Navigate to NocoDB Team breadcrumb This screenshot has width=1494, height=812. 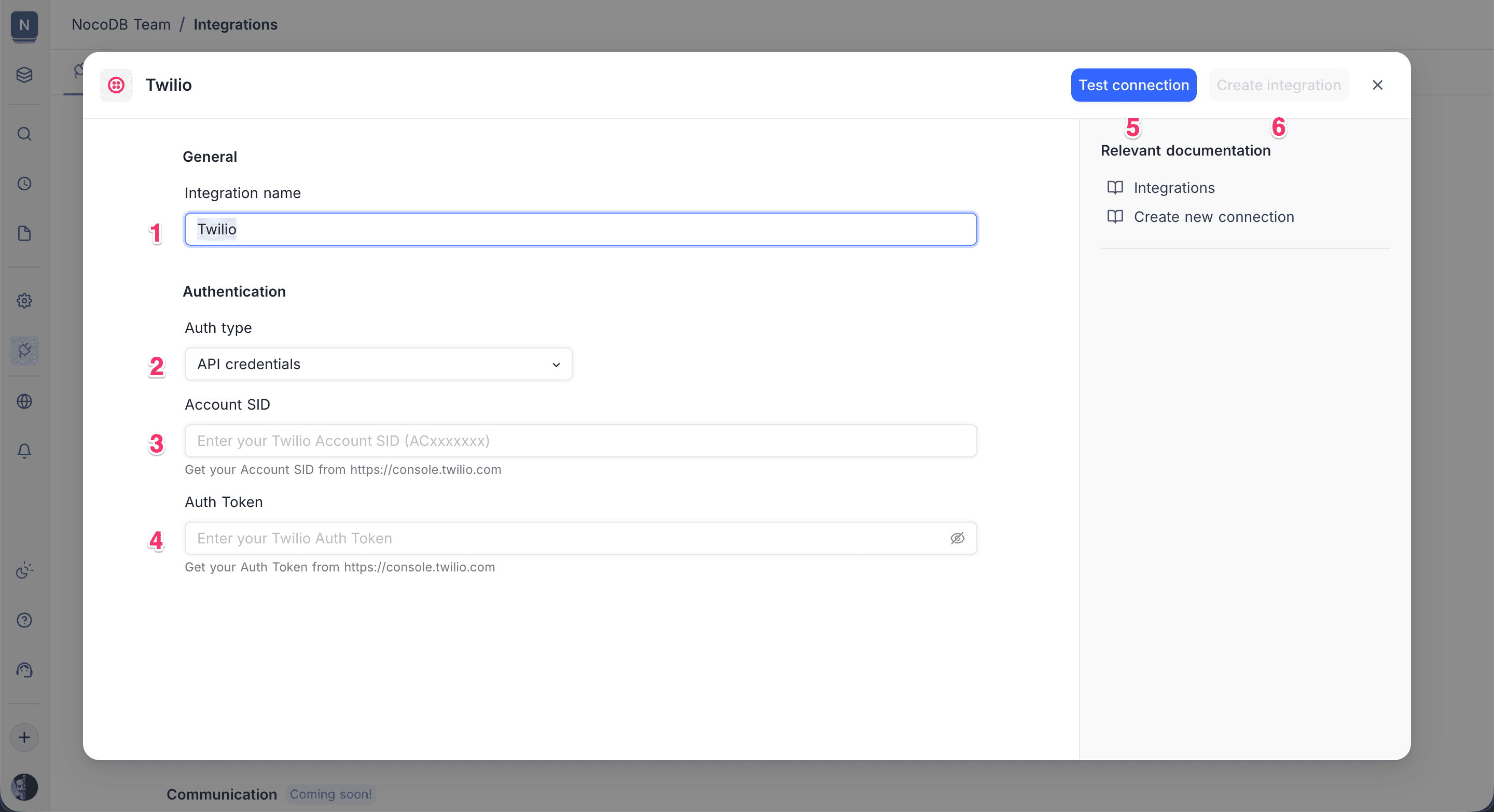click(x=121, y=24)
